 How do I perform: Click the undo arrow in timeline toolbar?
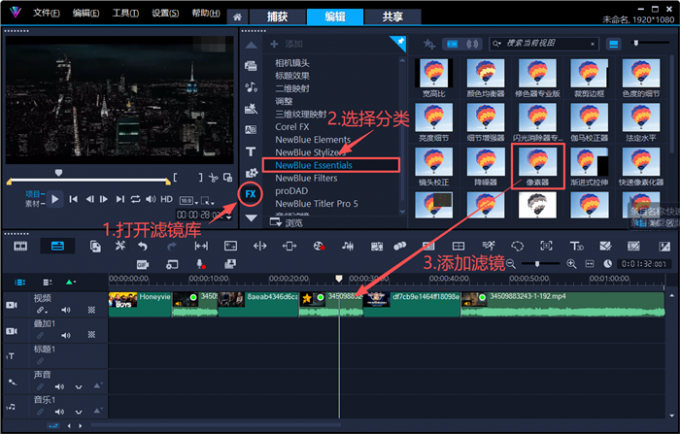[x=143, y=246]
